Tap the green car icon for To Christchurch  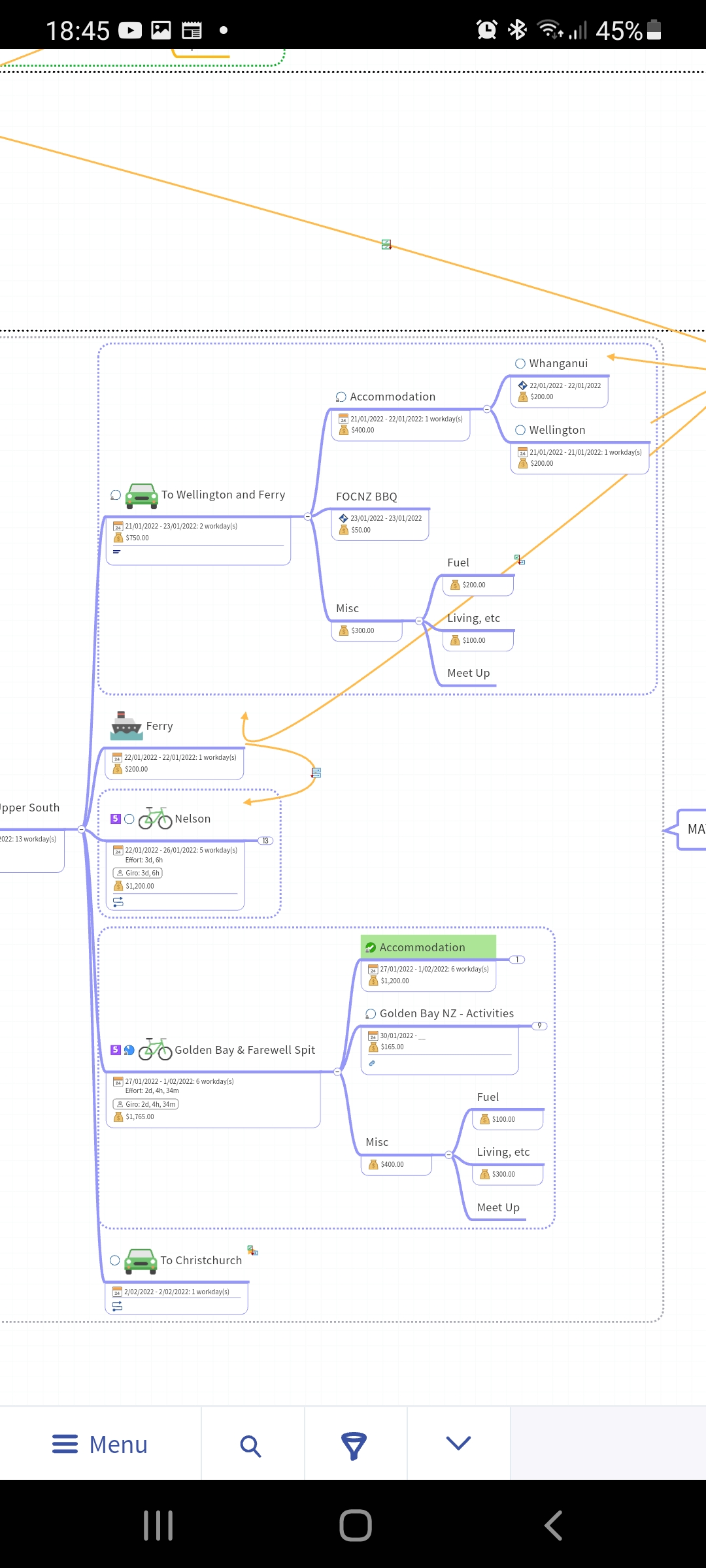141,1261
